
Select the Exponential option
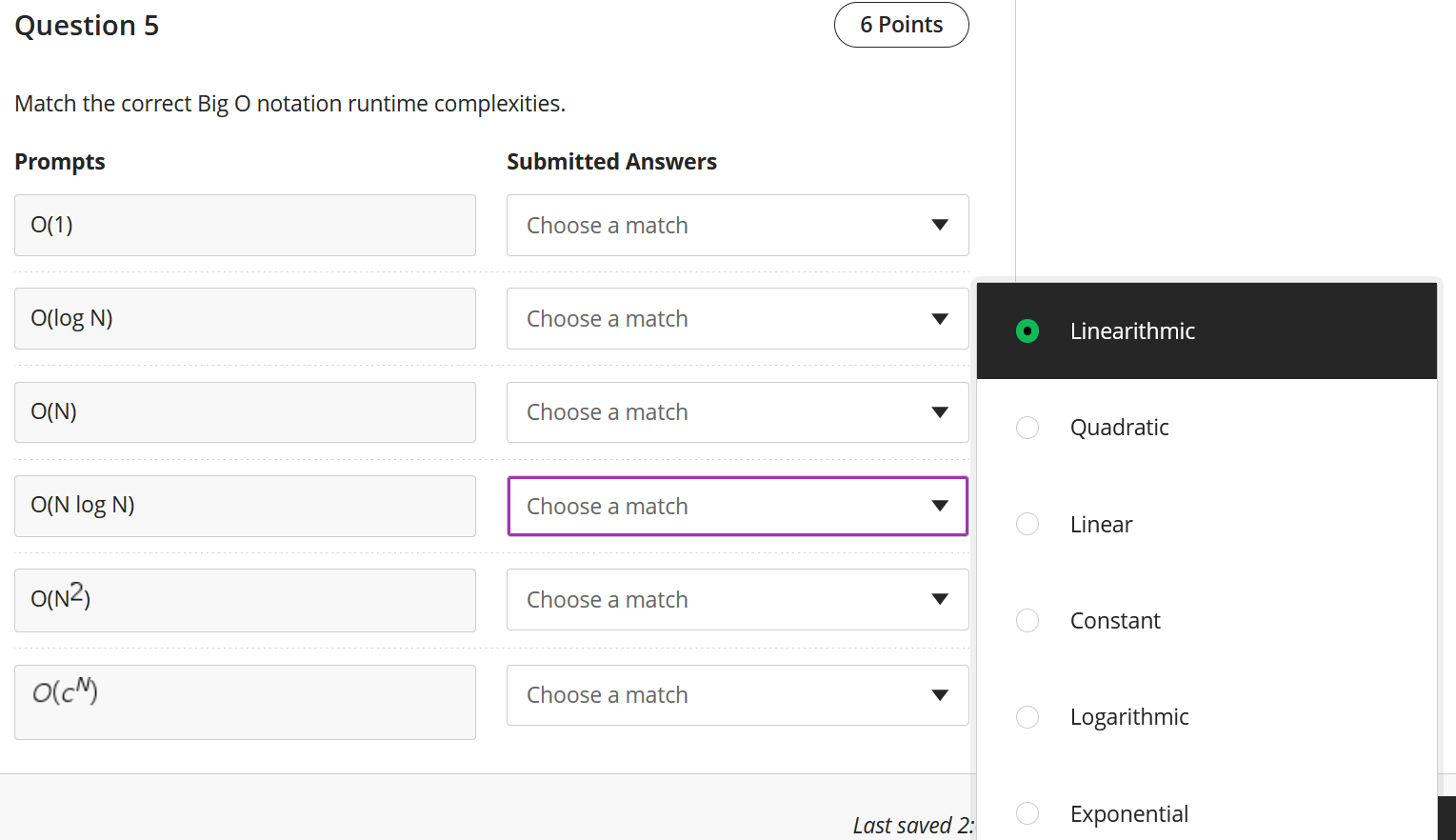click(1027, 813)
